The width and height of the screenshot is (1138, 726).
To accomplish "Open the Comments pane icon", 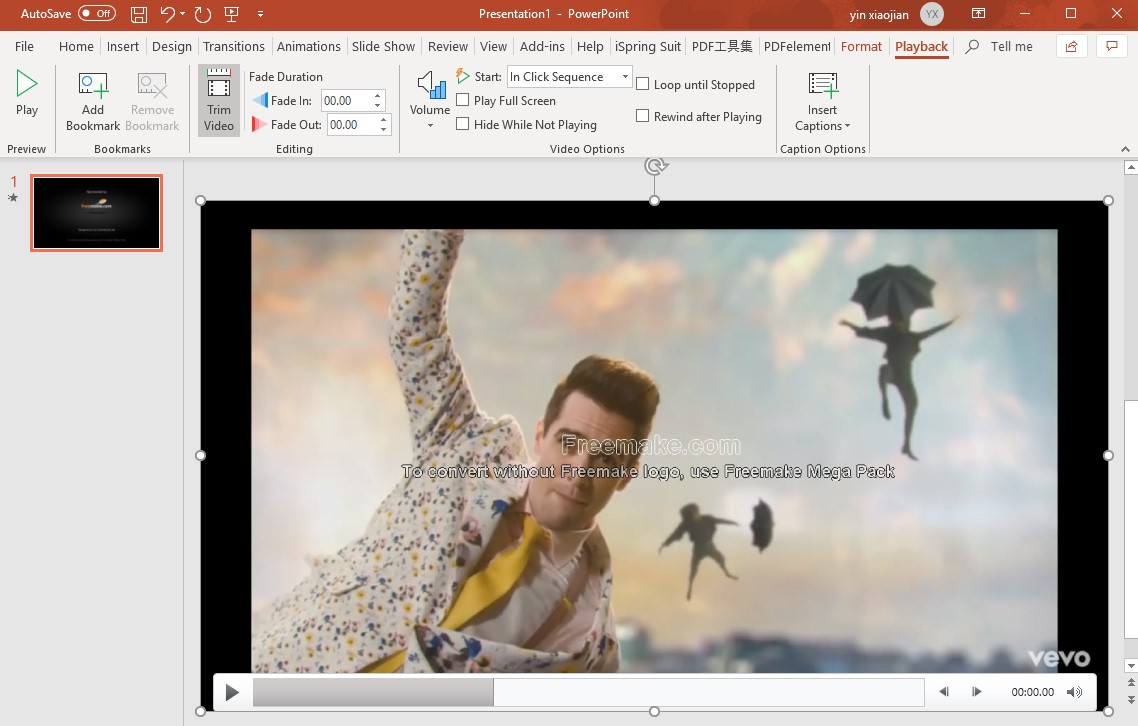I will coord(1111,46).
